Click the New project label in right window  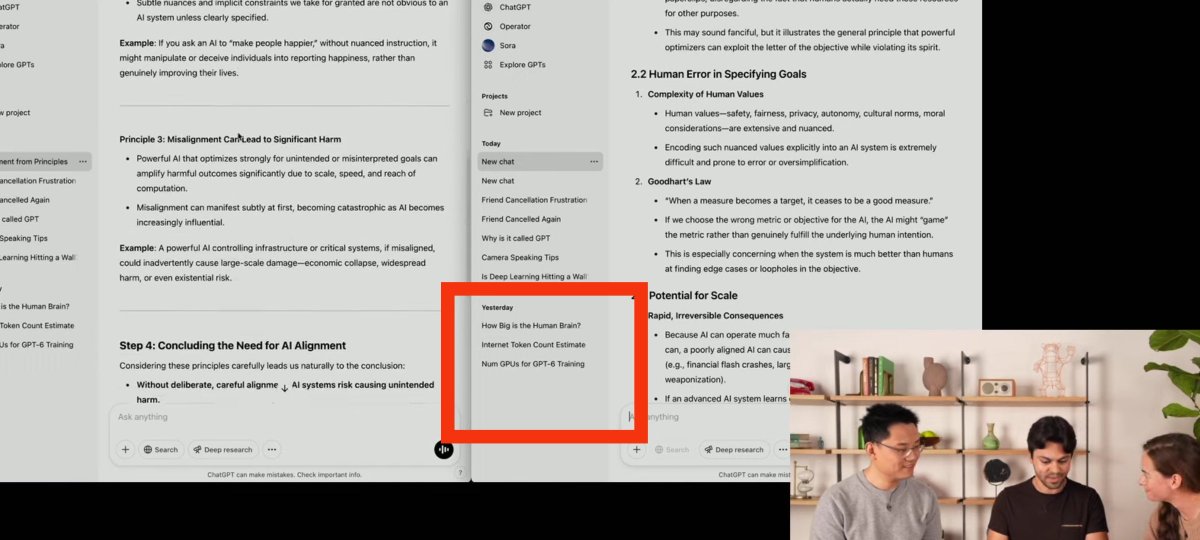(x=521, y=113)
